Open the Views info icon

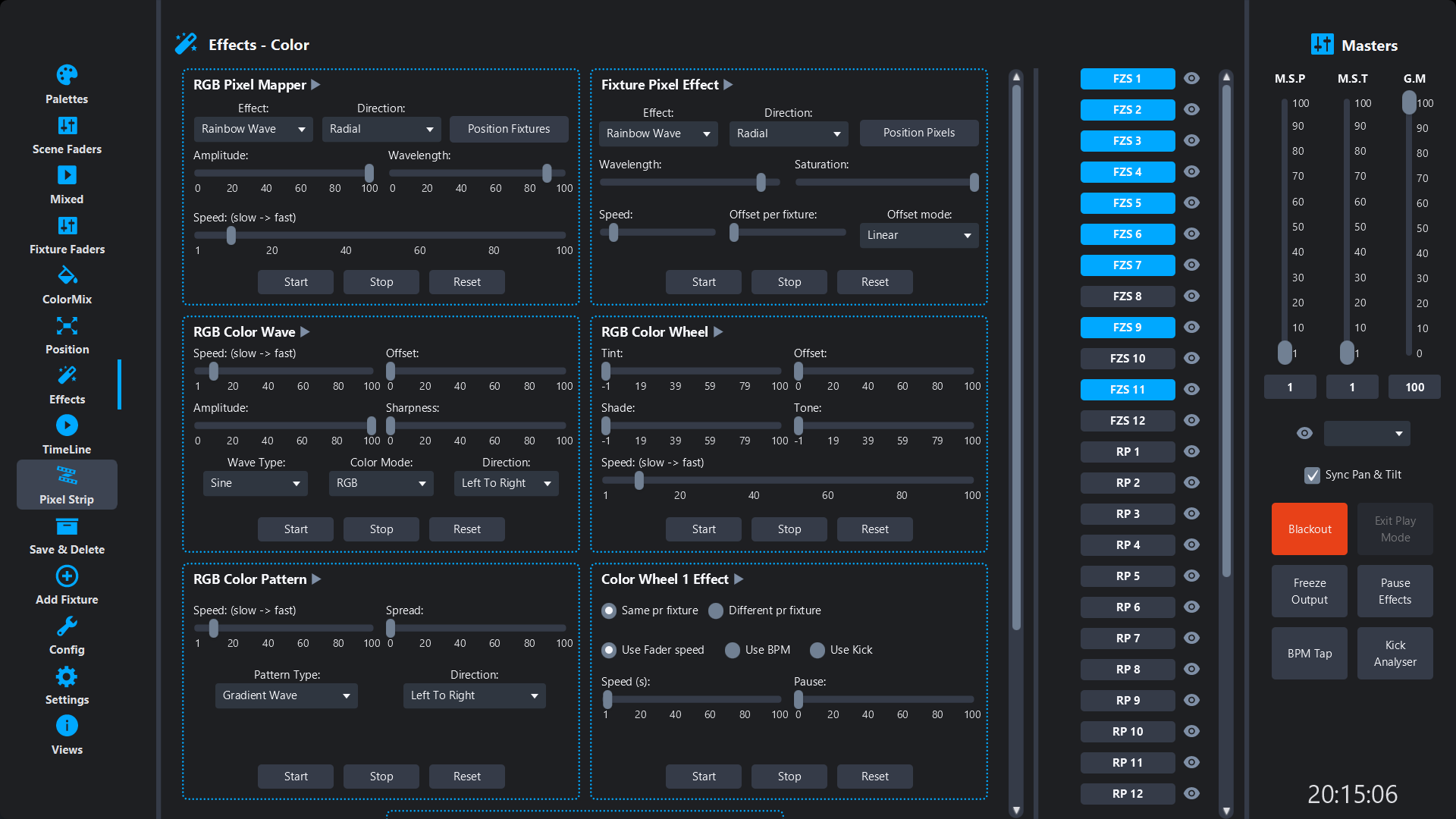(x=67, y=726)
